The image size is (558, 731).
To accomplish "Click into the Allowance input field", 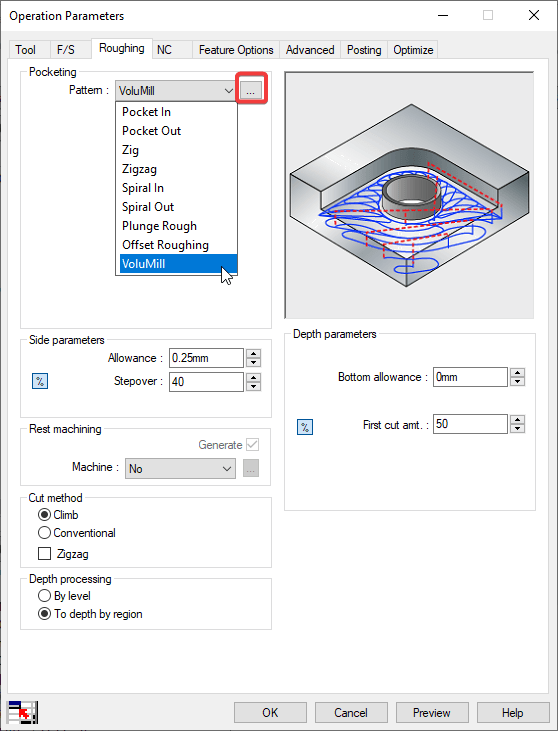I will click(x=206, y=358).
